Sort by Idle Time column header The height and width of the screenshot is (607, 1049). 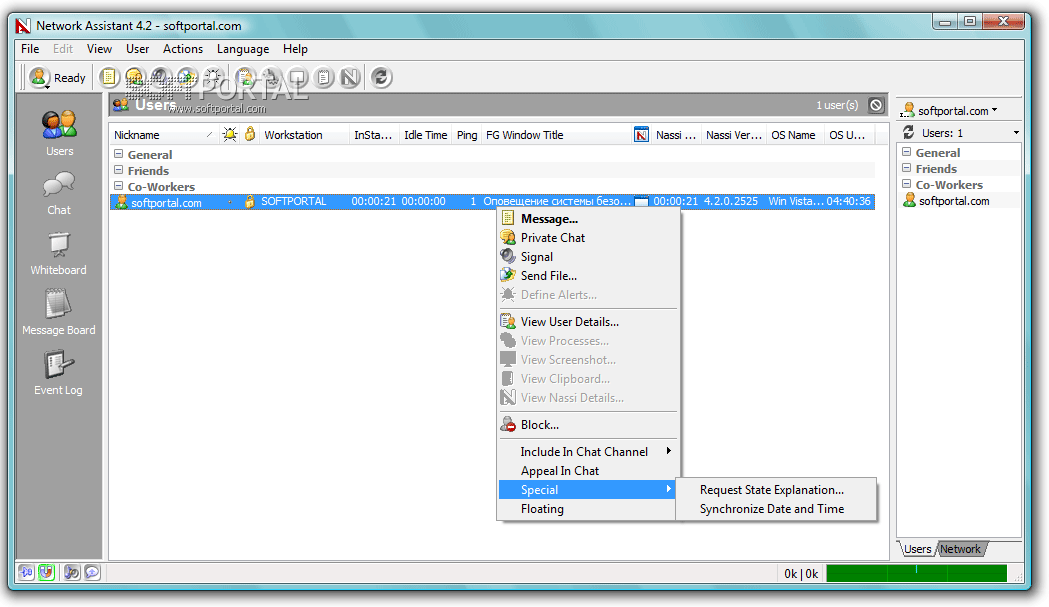425,135
